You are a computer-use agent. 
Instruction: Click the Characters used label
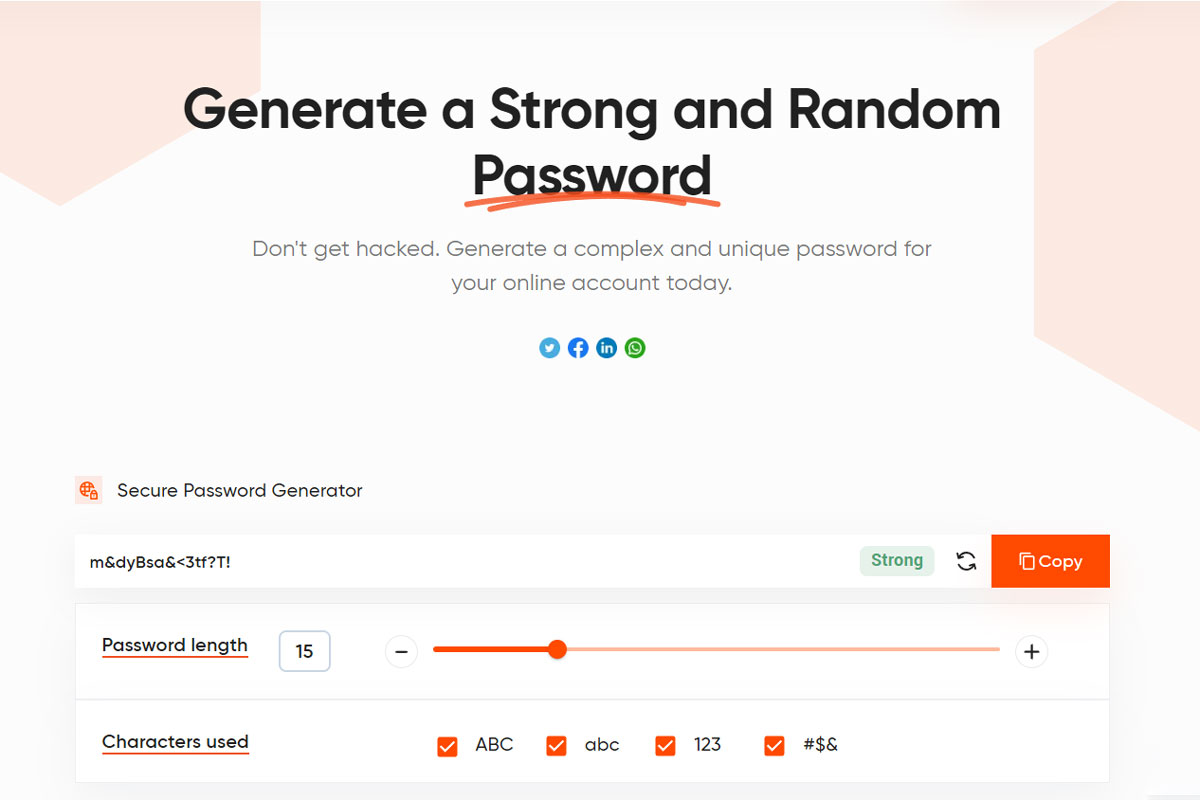pos(175,742)
